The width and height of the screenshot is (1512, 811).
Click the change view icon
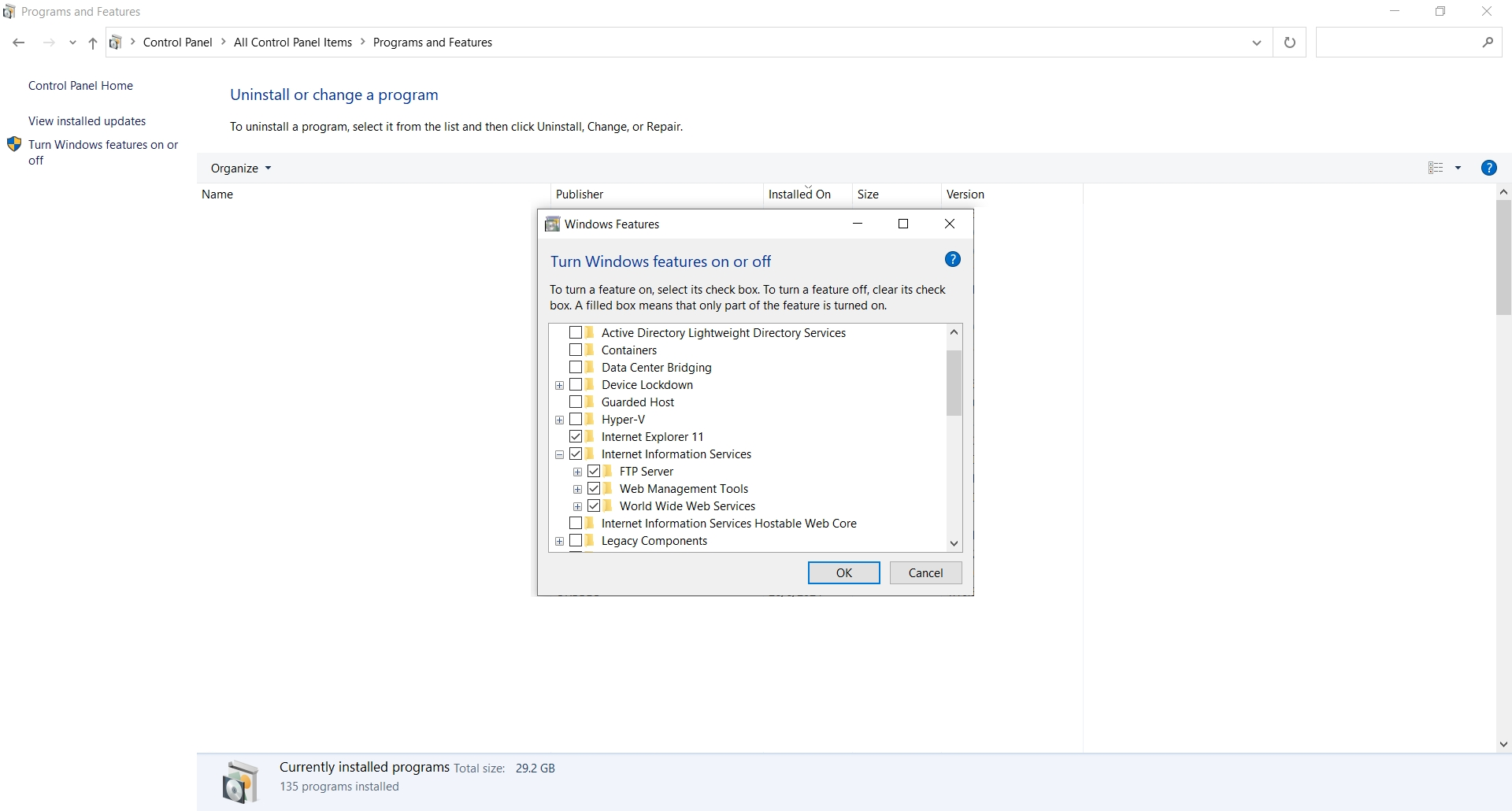pos(1436,168)
